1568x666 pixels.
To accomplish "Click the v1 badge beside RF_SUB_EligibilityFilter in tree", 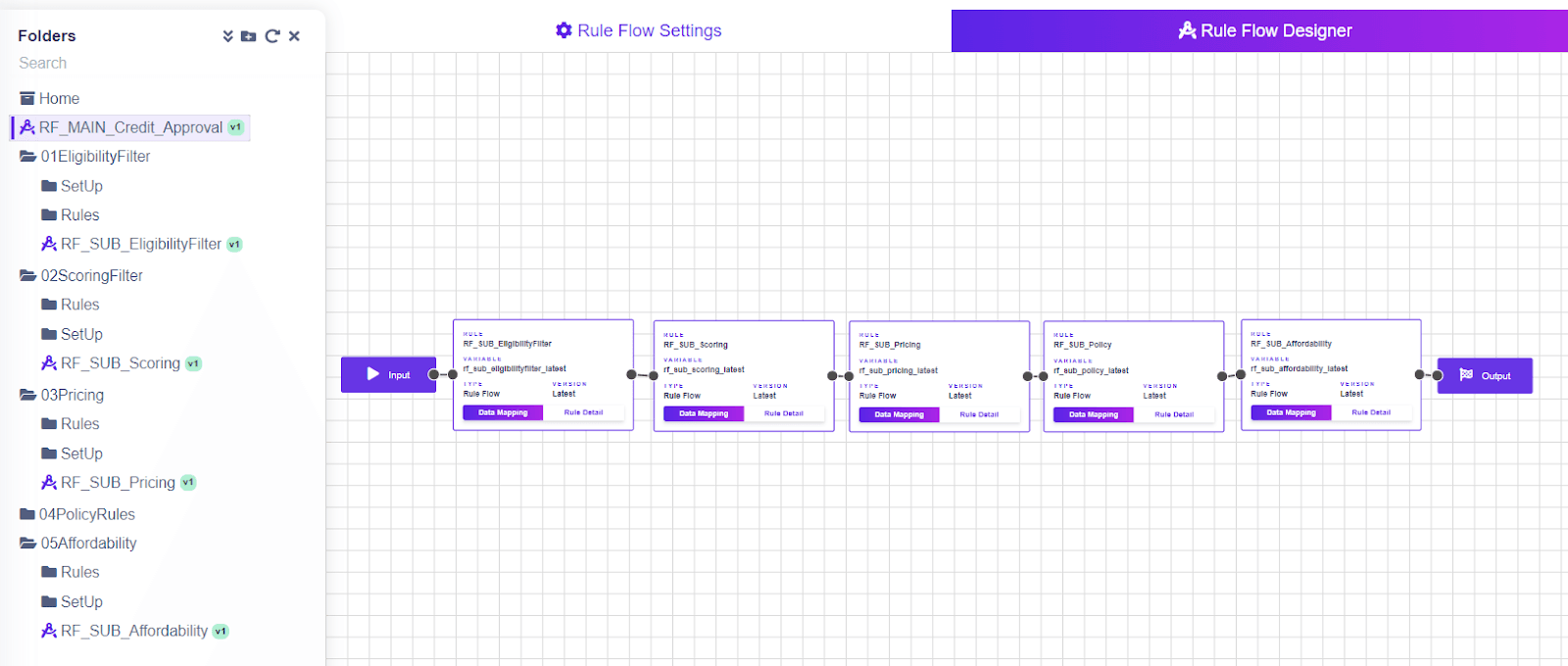I will click(x=234, y=245).
